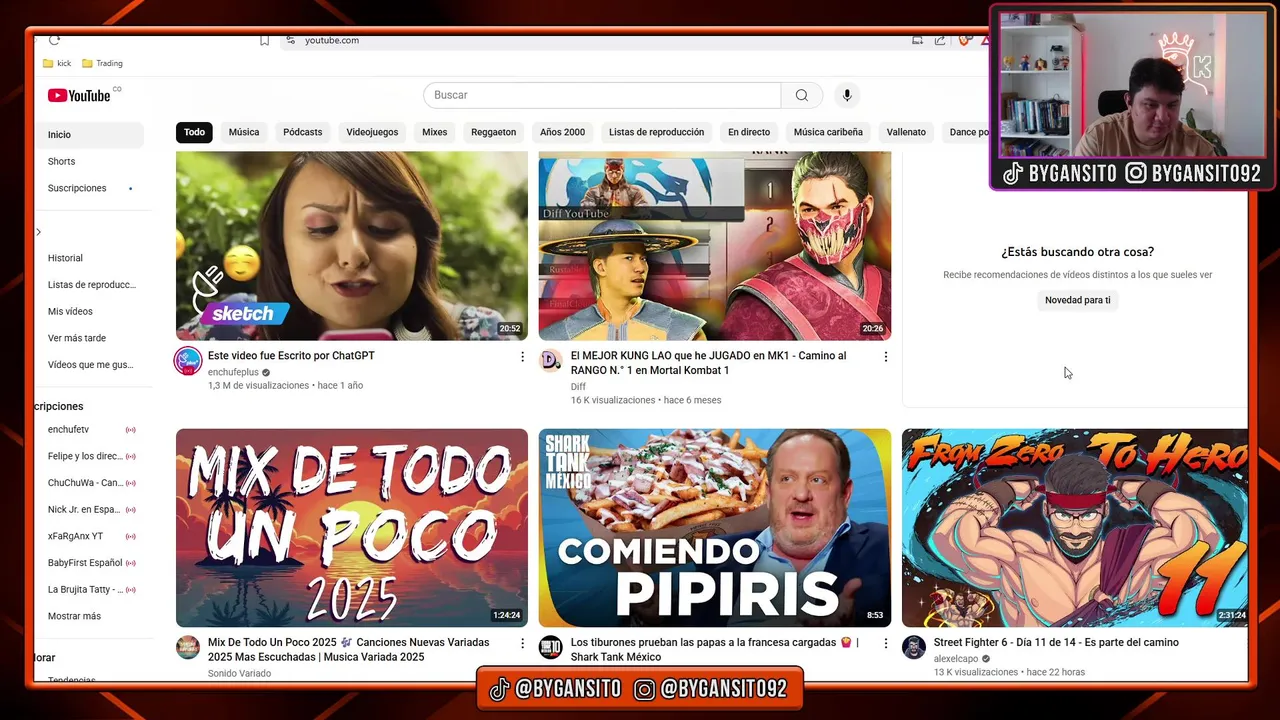
Task: Select the Música filter chip
Action: [244, 132]
